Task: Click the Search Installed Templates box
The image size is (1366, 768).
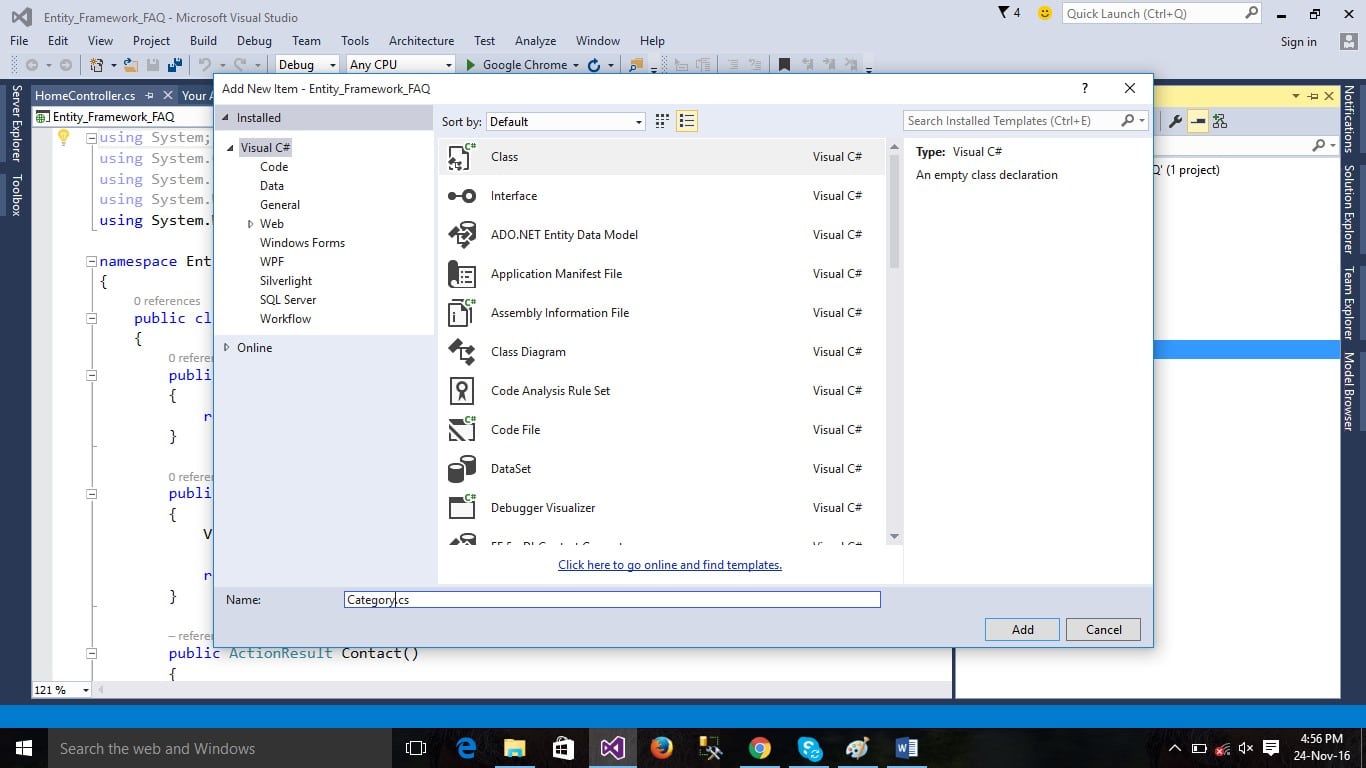Action: tap(1025, 121)
